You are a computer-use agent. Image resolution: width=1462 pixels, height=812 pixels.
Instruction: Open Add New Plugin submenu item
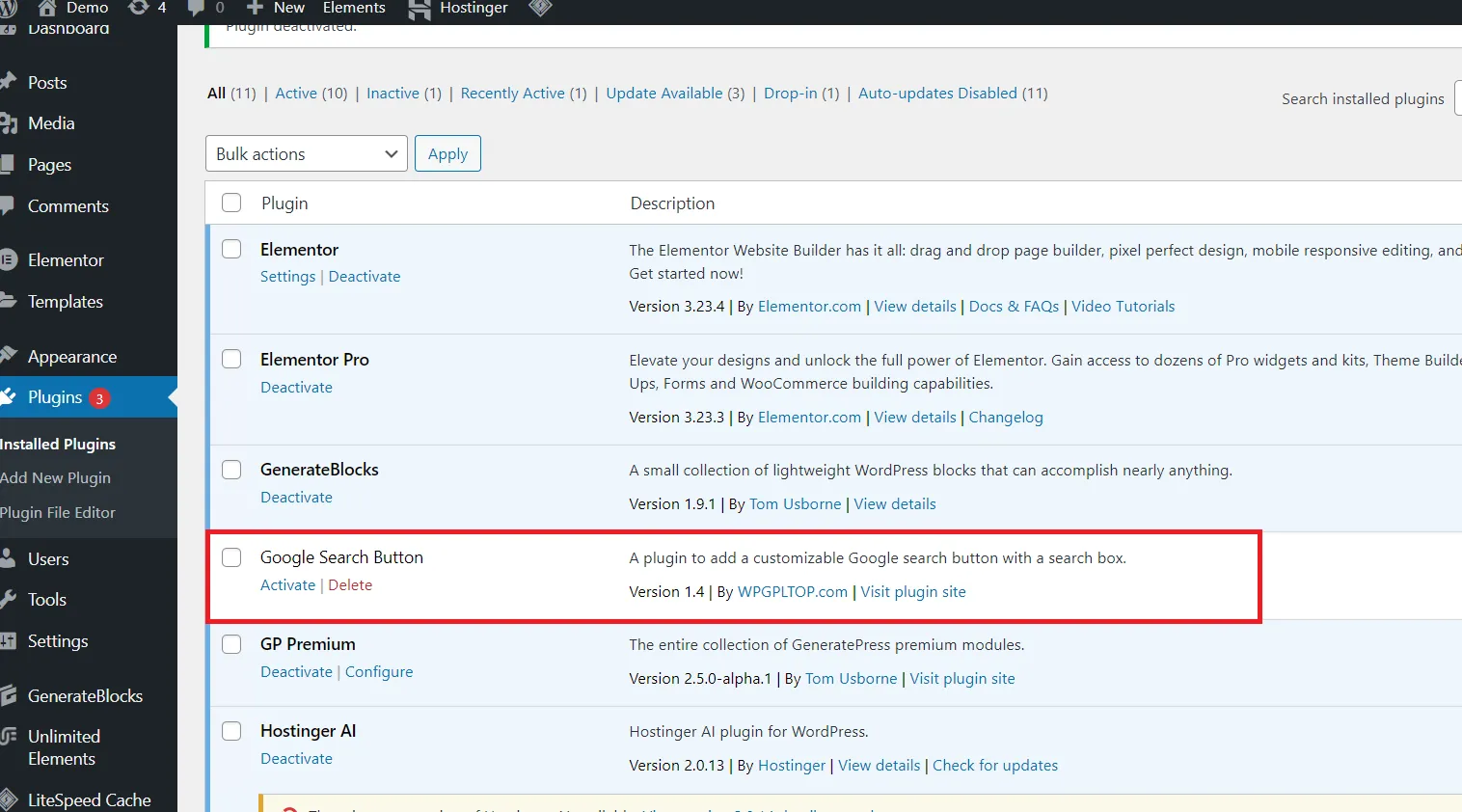coord(55,477)
